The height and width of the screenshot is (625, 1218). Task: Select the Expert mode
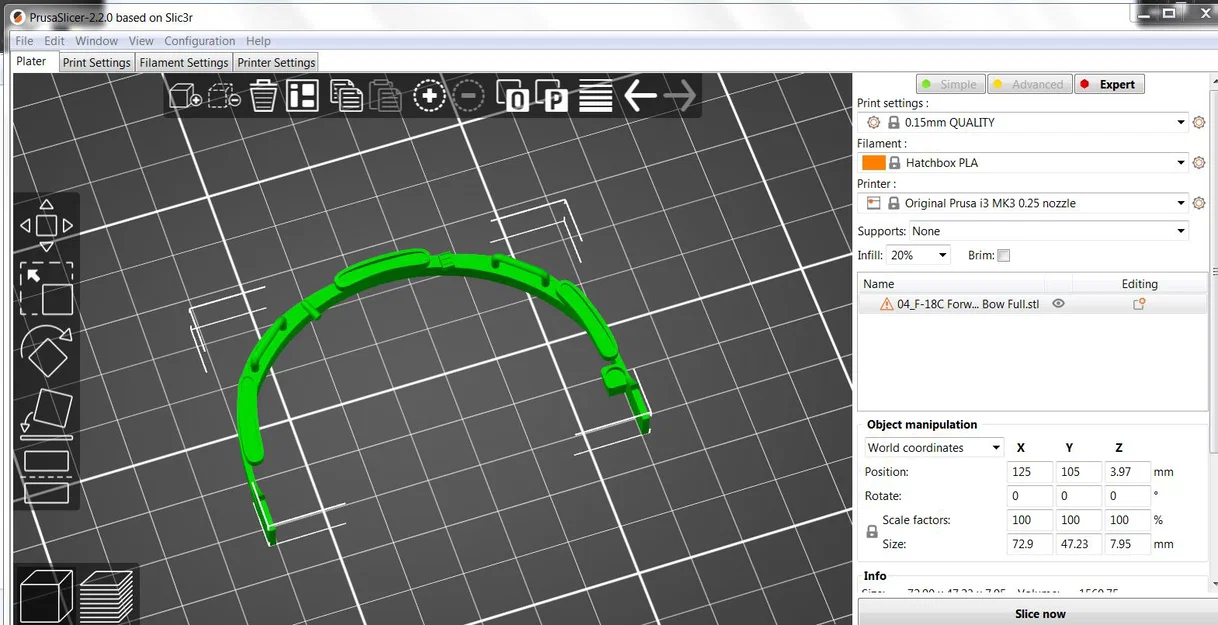pos(1109,84)
